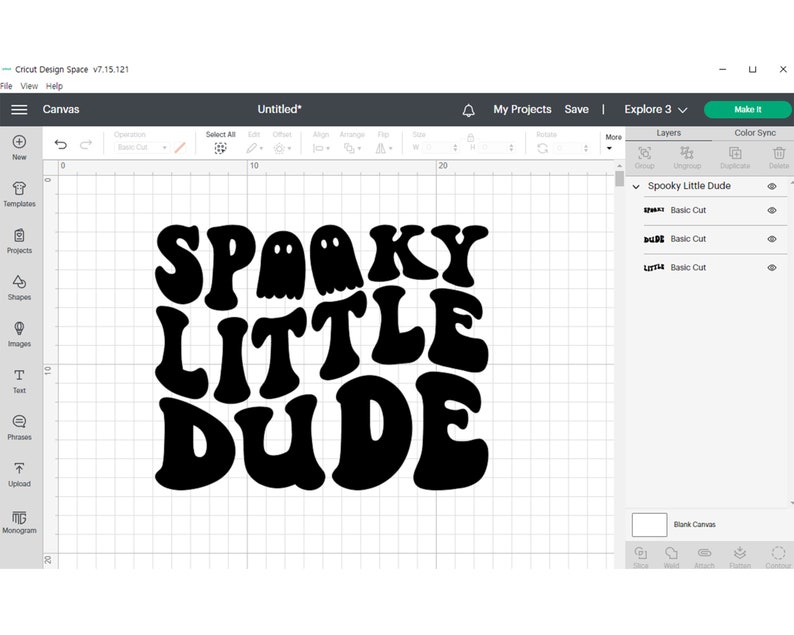Image resolution: width=794 pixels, height=635 pixels.
Task: Click the Select All icon
Action: pos(220,148)
